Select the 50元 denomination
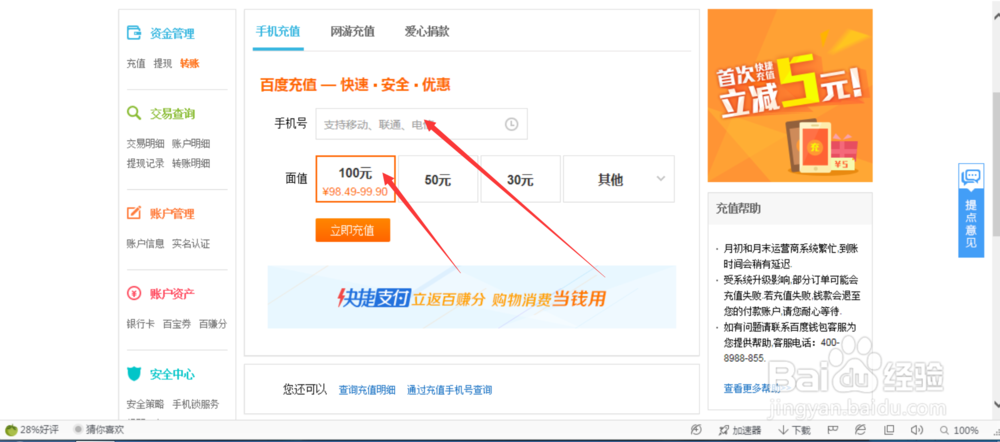The width and height of the screenshot is (1000, 442). point(438,179)
